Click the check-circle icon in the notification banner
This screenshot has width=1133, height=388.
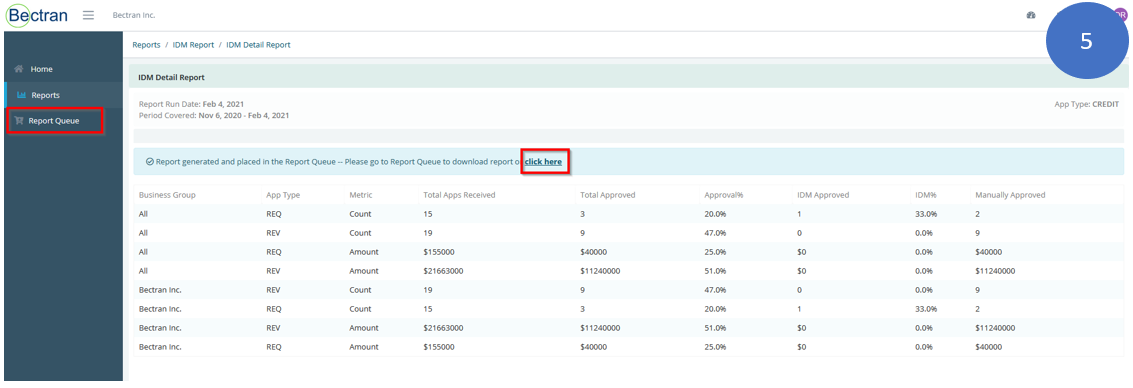tap(150, 162)
